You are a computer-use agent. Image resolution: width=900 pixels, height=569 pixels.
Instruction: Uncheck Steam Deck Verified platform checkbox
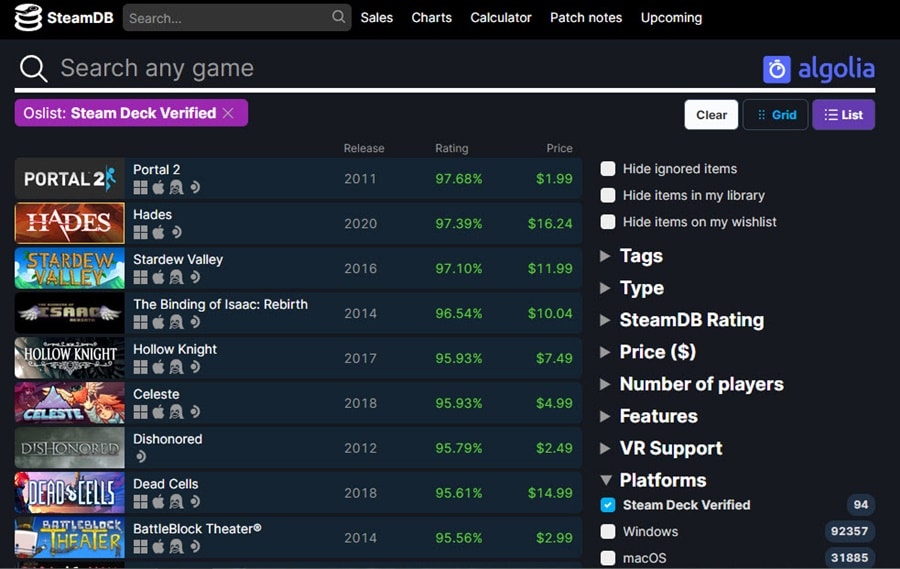[608, 505]
